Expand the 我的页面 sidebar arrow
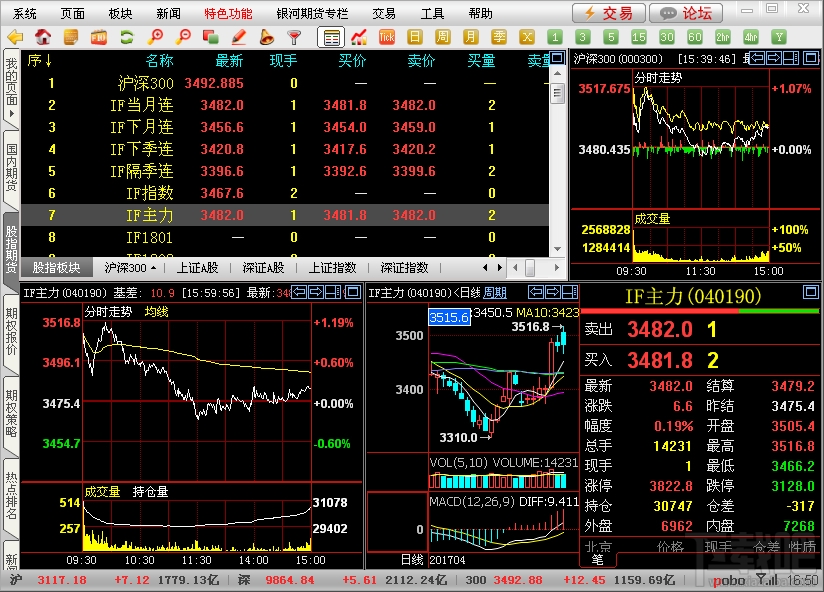 (x=11, y=113)
